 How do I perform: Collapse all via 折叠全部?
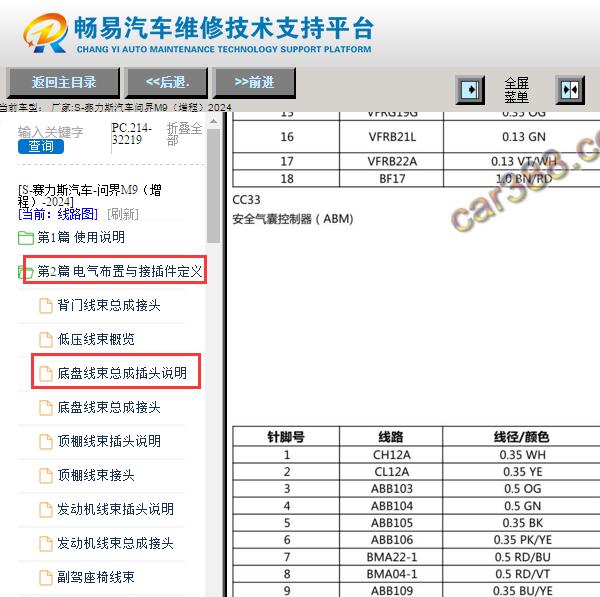coord(184,133)
